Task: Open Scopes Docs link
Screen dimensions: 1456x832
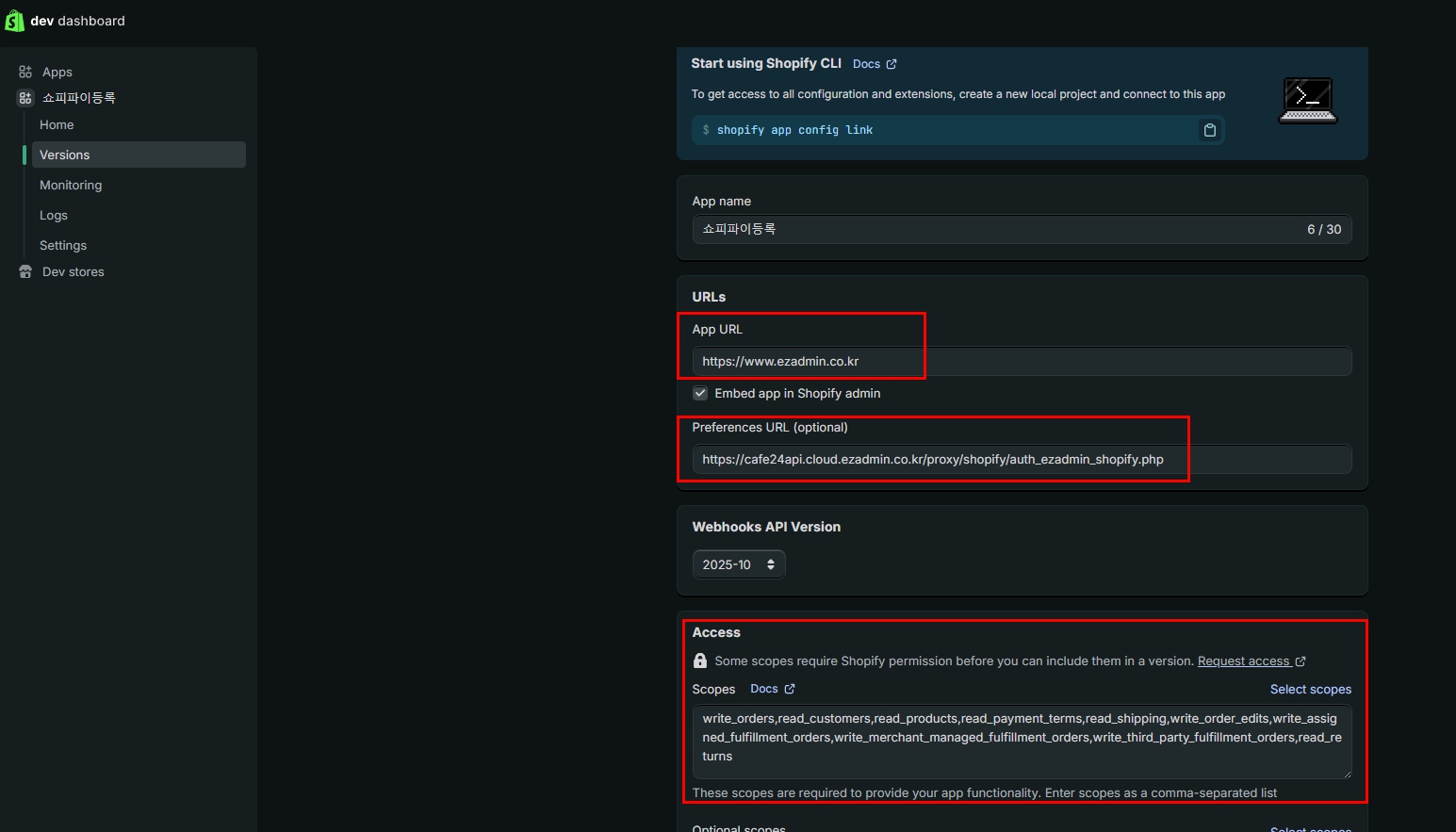Action: [764, 689]
